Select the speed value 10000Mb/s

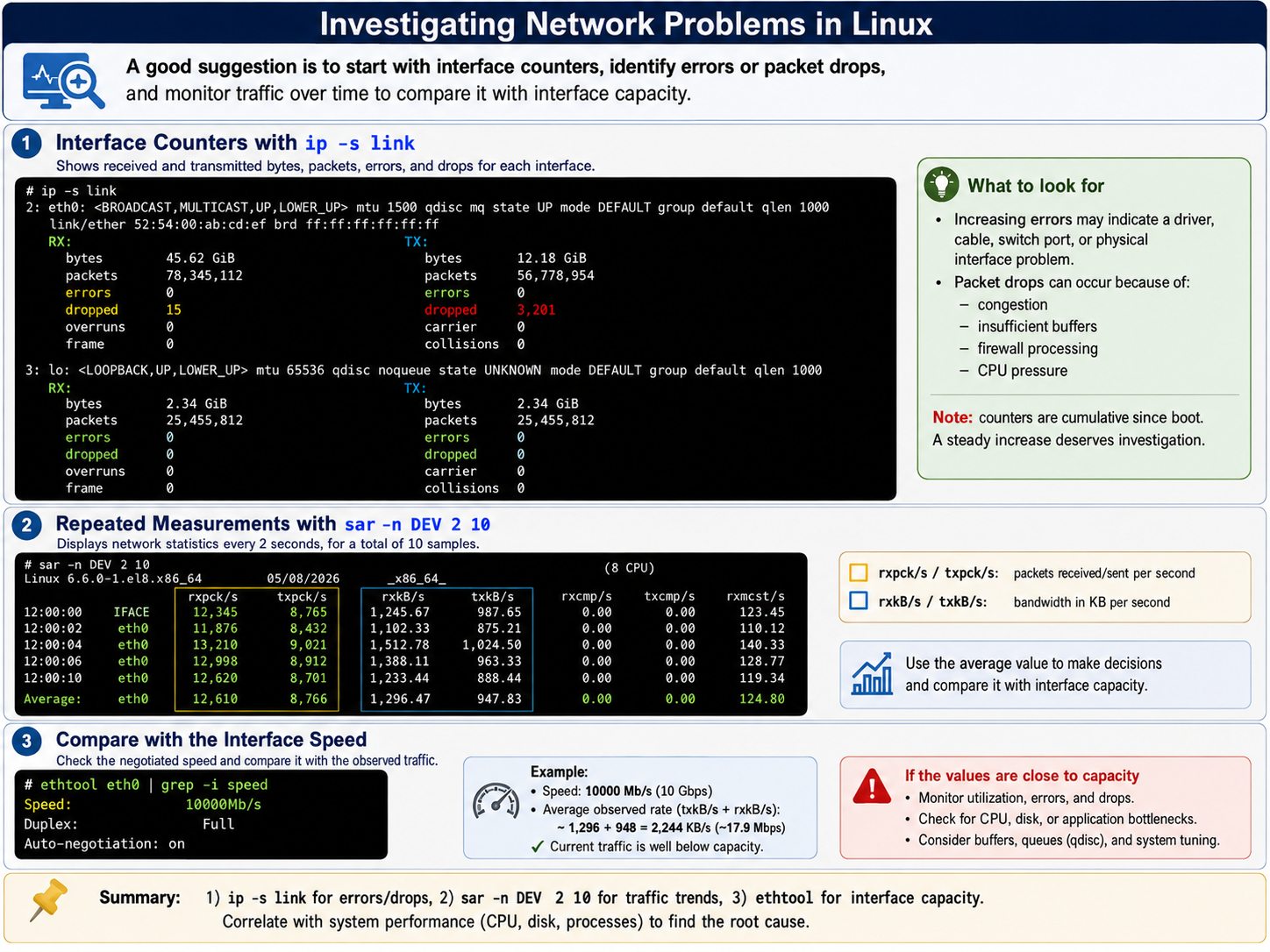point(223,805)
